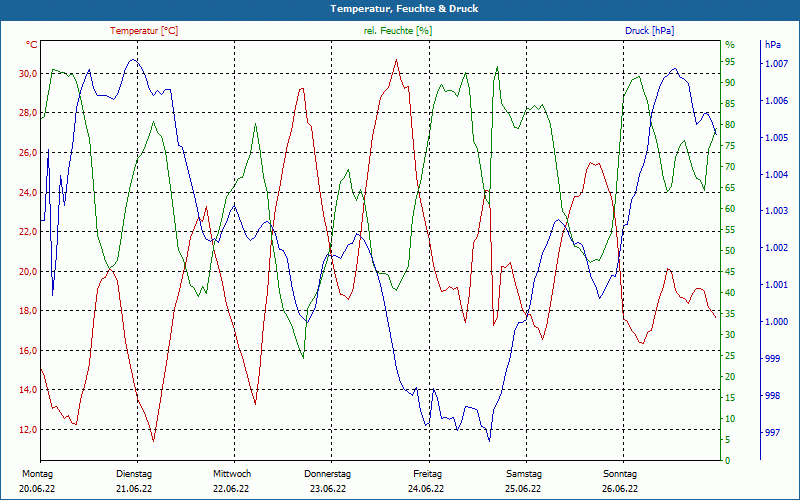Click the '70' humidity axis value
Image resolution: width=800 pixels, height=500 pixels.
pyautogui.click(x=730, y=167)
